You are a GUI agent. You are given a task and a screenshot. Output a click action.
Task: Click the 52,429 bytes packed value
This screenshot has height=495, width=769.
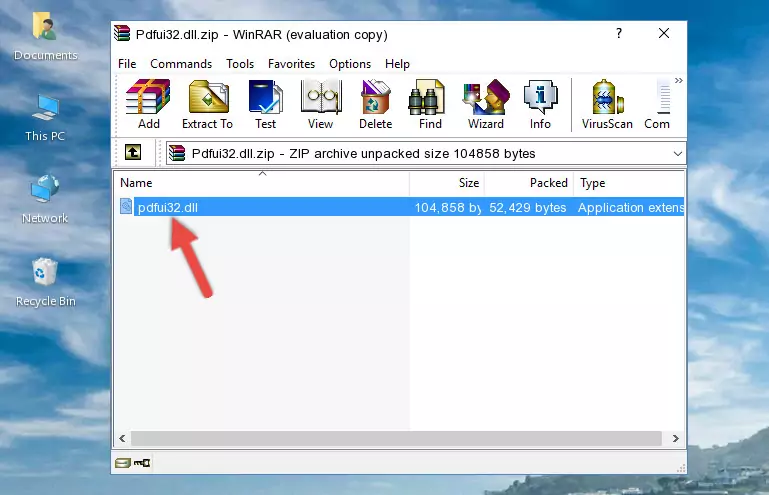(x=528, y=208)
